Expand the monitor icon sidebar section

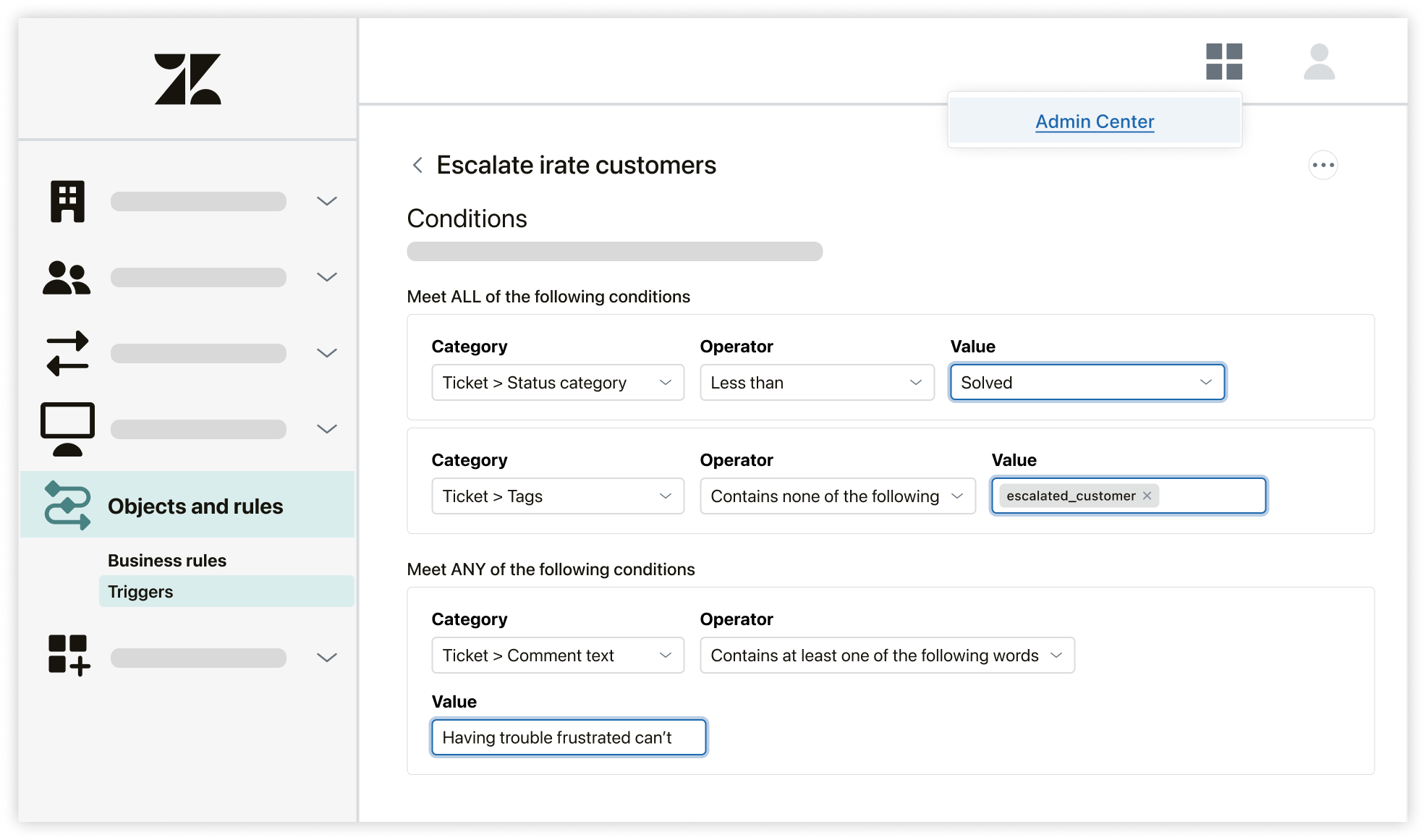327,429
